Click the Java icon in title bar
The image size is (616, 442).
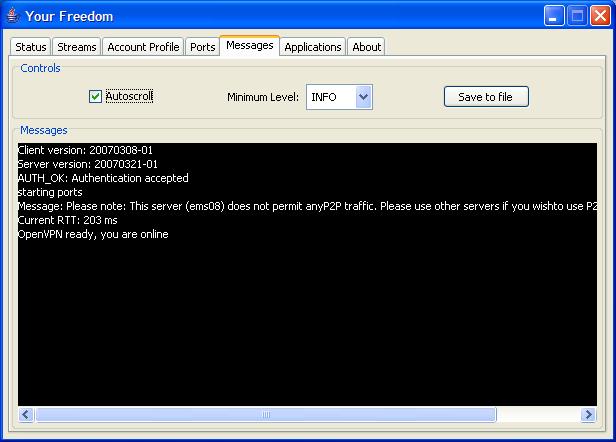click(13, 16)
